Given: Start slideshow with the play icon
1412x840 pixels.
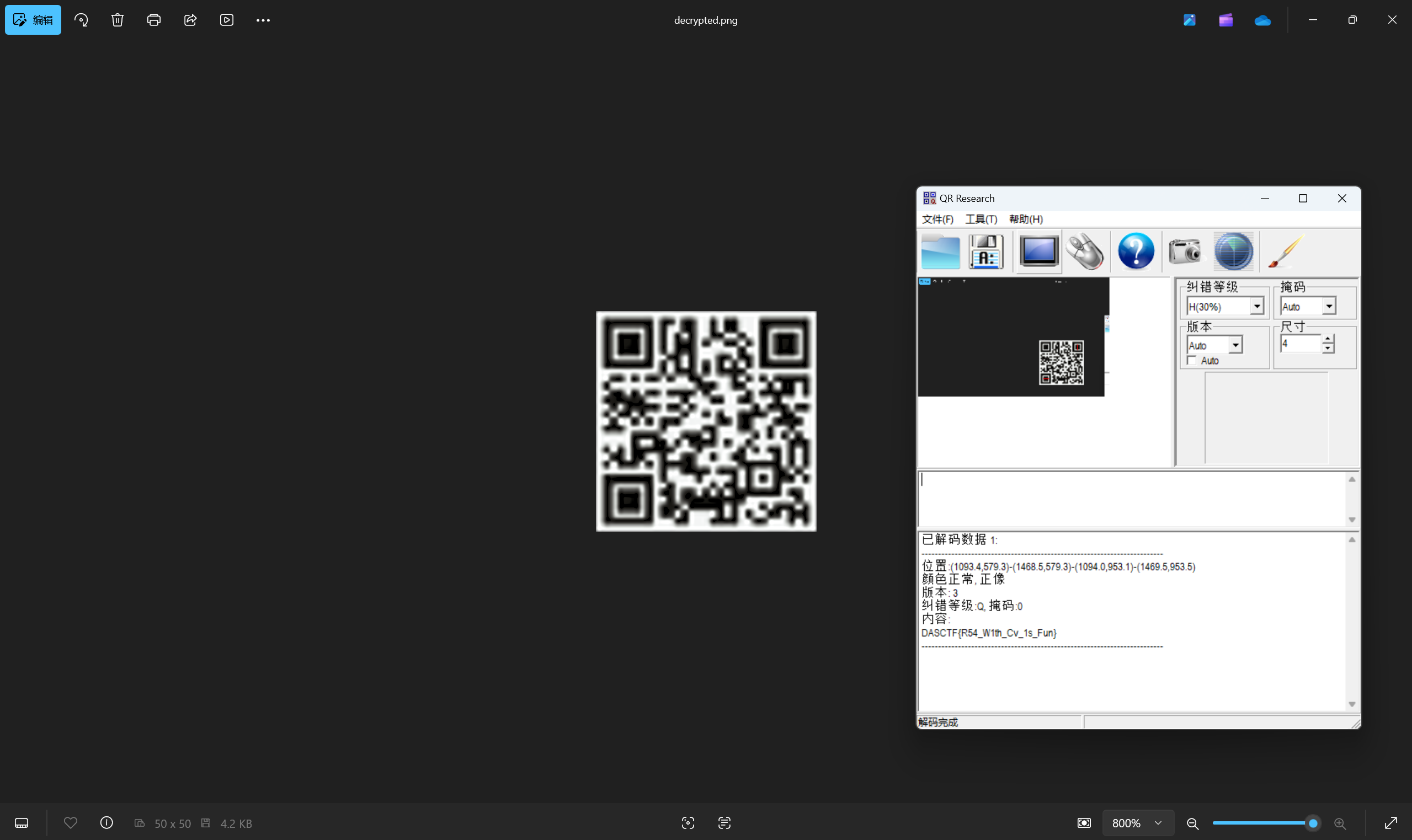Looking at the screenshot, I should (226, 20).
